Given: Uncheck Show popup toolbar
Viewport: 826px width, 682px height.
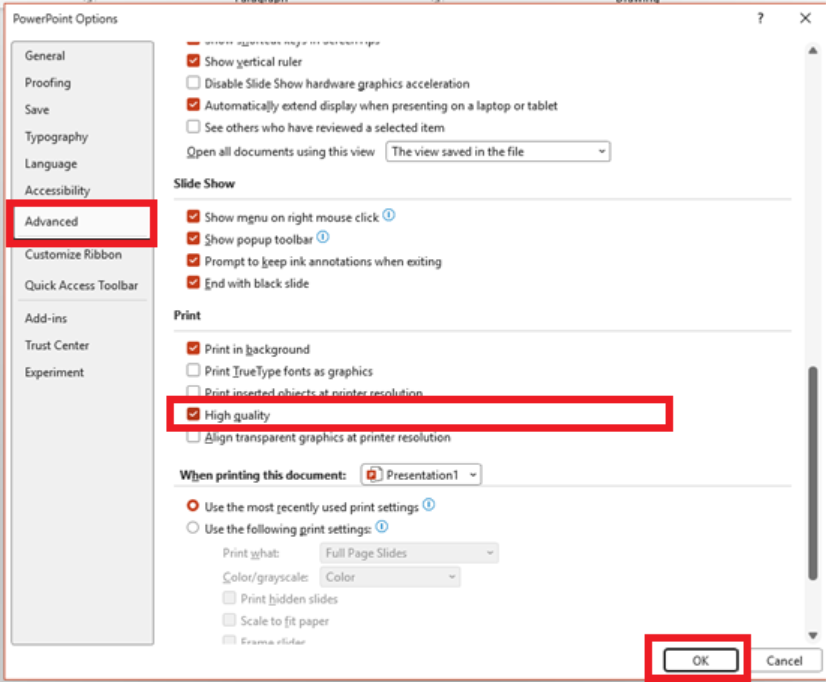Looking at the screenshot, I should point(193,239).
